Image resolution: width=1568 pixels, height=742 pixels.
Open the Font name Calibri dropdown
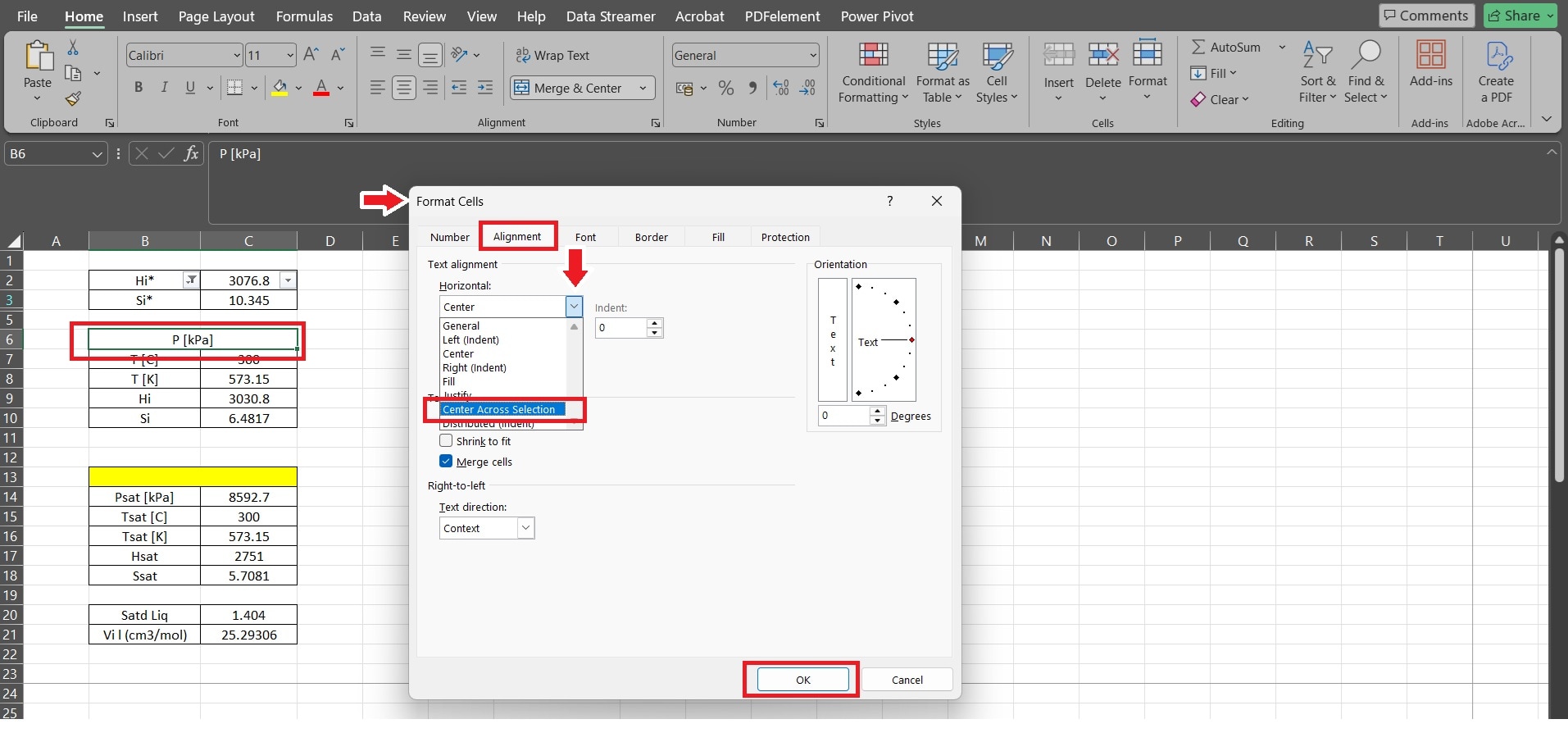237,55
